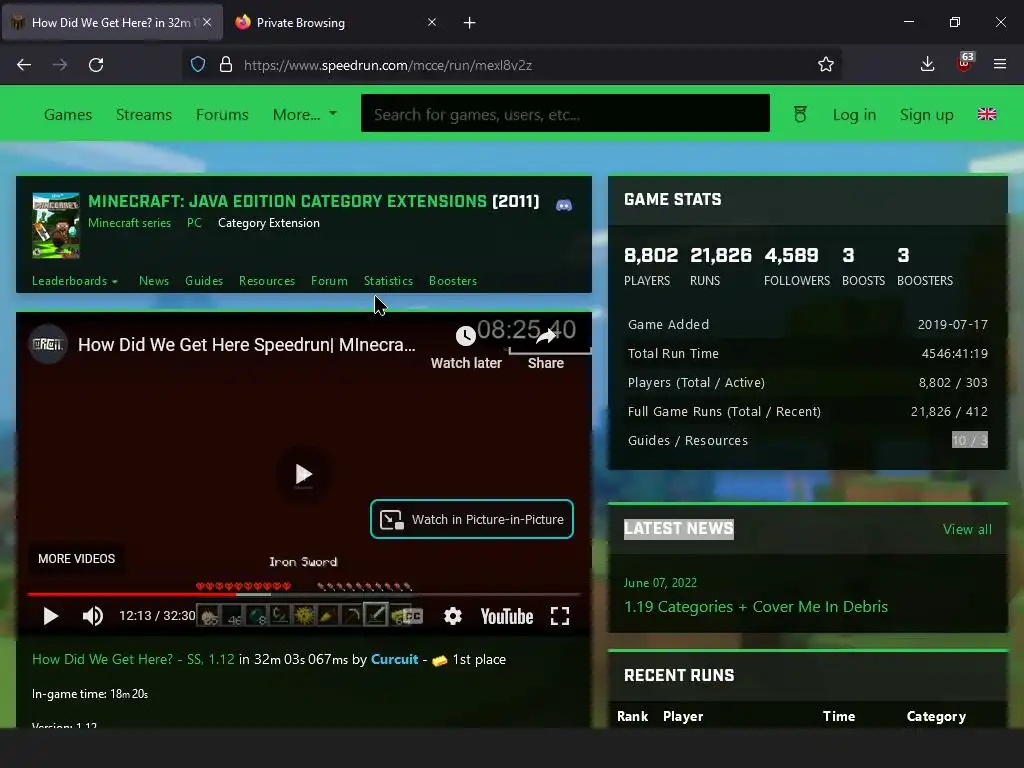Open the Firefox downloads panel
This screenshot has width=1024, height=768.
[927, 64]
